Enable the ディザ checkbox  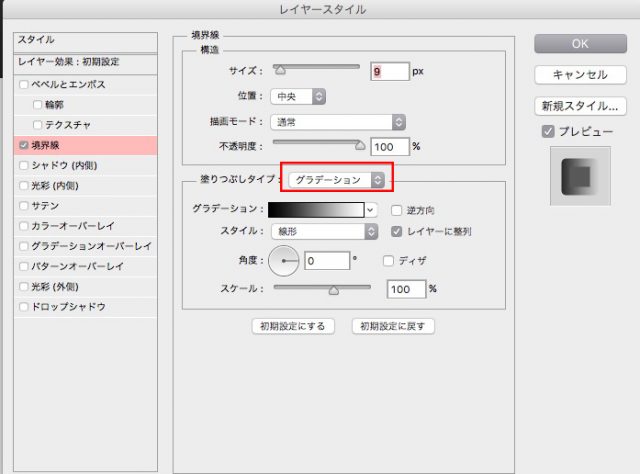click(390, 260)
